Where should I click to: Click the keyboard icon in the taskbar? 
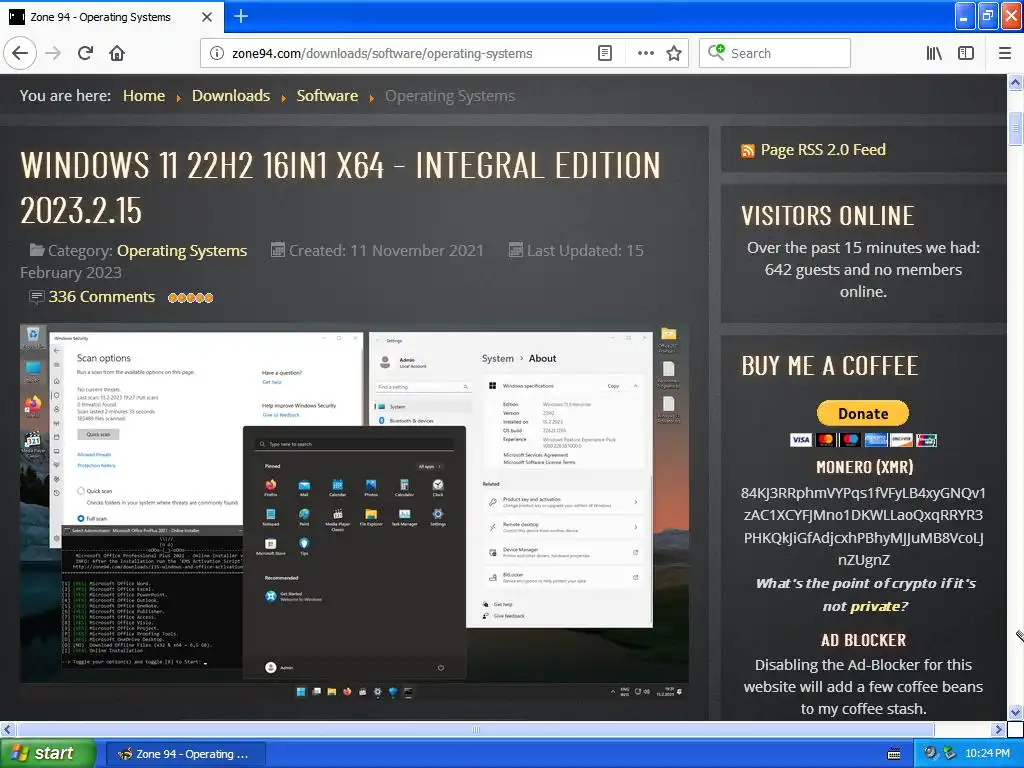(893, 754)
